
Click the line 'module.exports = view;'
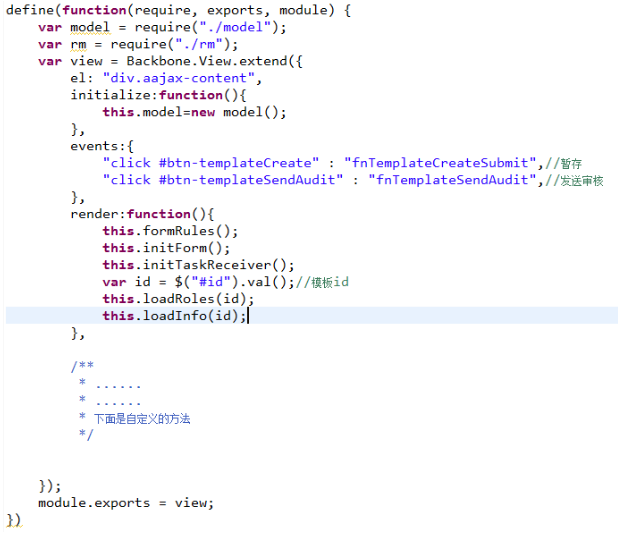pos(126,503)
